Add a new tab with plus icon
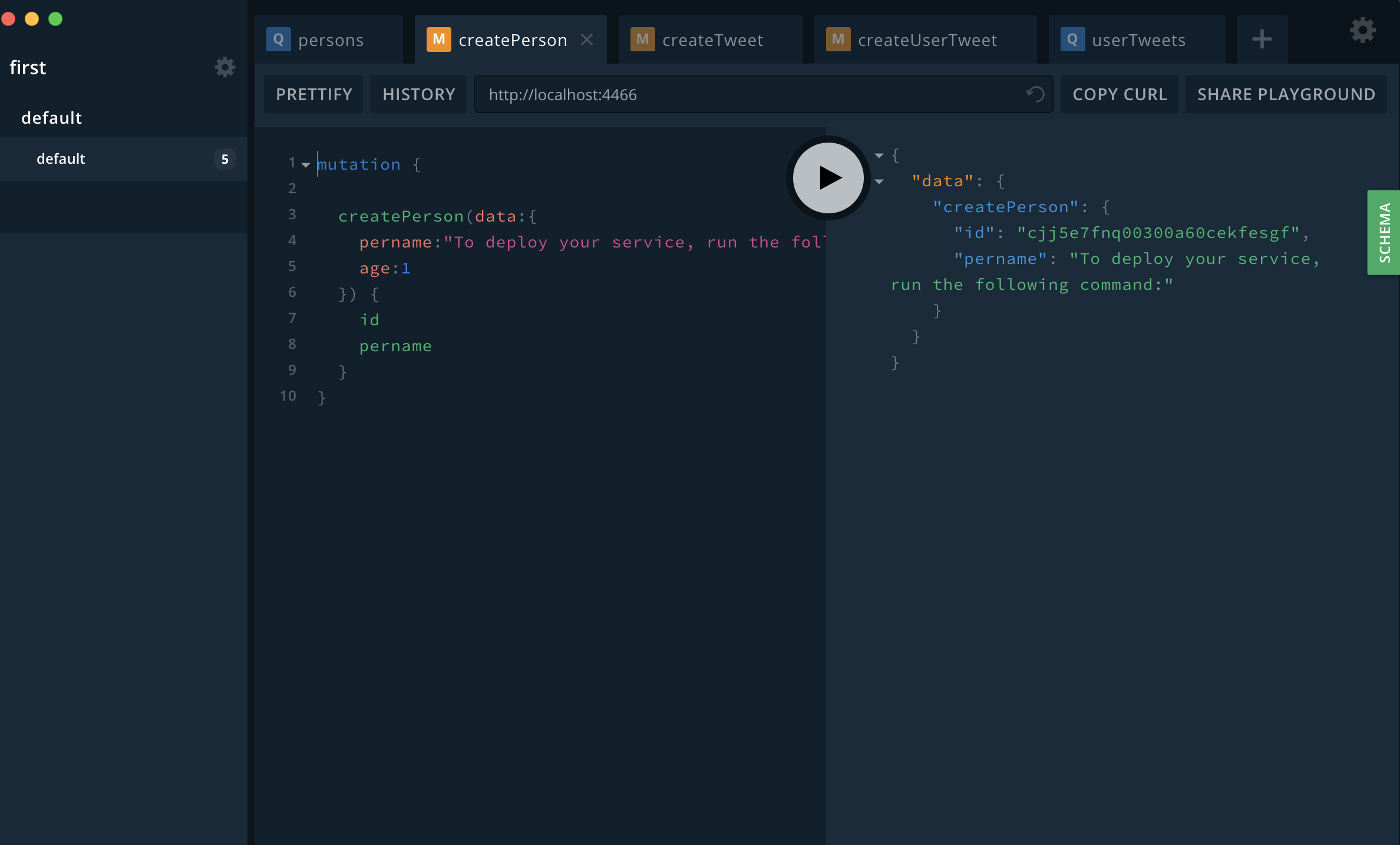The width and height of the screenshot is (1400, 845). pos(1262,39)
